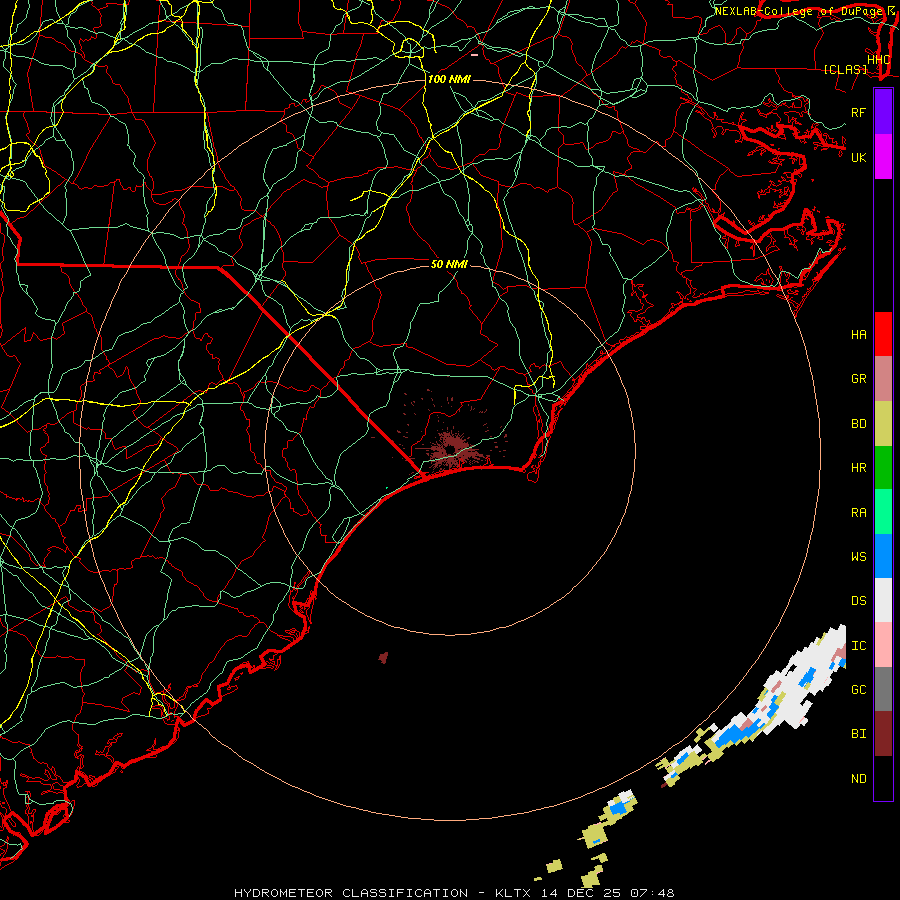Click the HHC product code text

(x=878, y=60)
